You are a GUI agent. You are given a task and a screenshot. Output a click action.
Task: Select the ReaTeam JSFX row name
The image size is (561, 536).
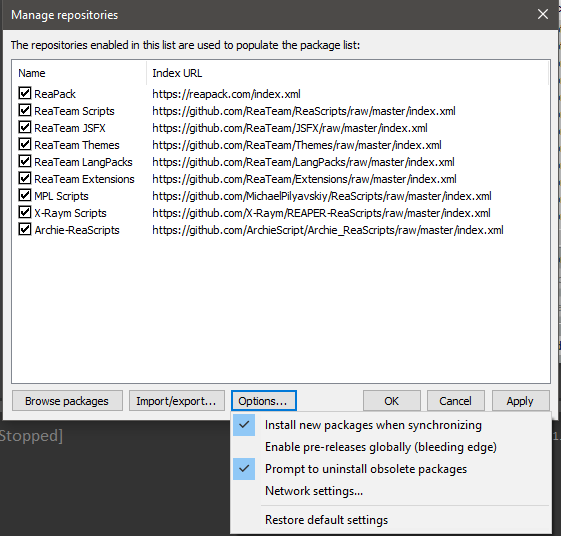pyautogui.click(x=70, y=128)
